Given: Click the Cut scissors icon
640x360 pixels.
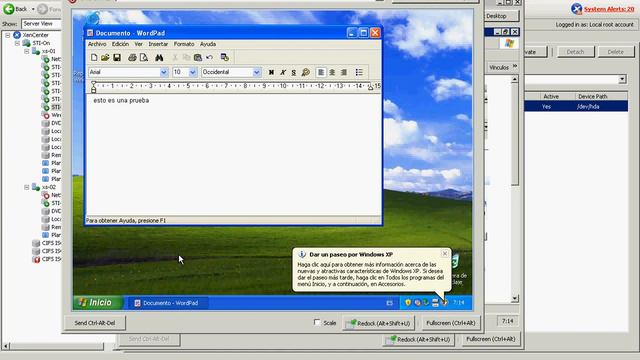Looking at the screenshot, I should (x=175, y=58).
